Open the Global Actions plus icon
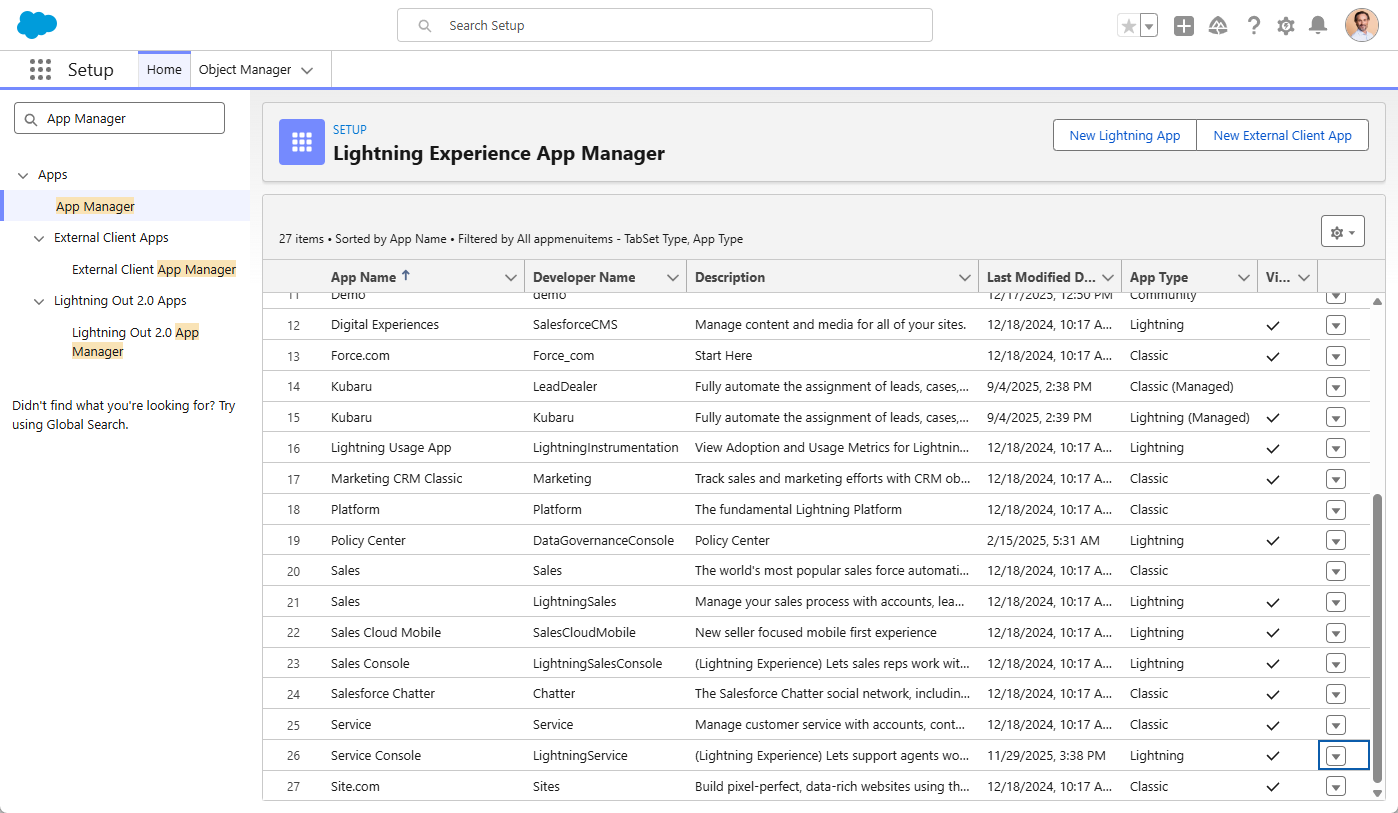Image resolution: width=1398 pixels, height=813 pixels. point(1184,26)
